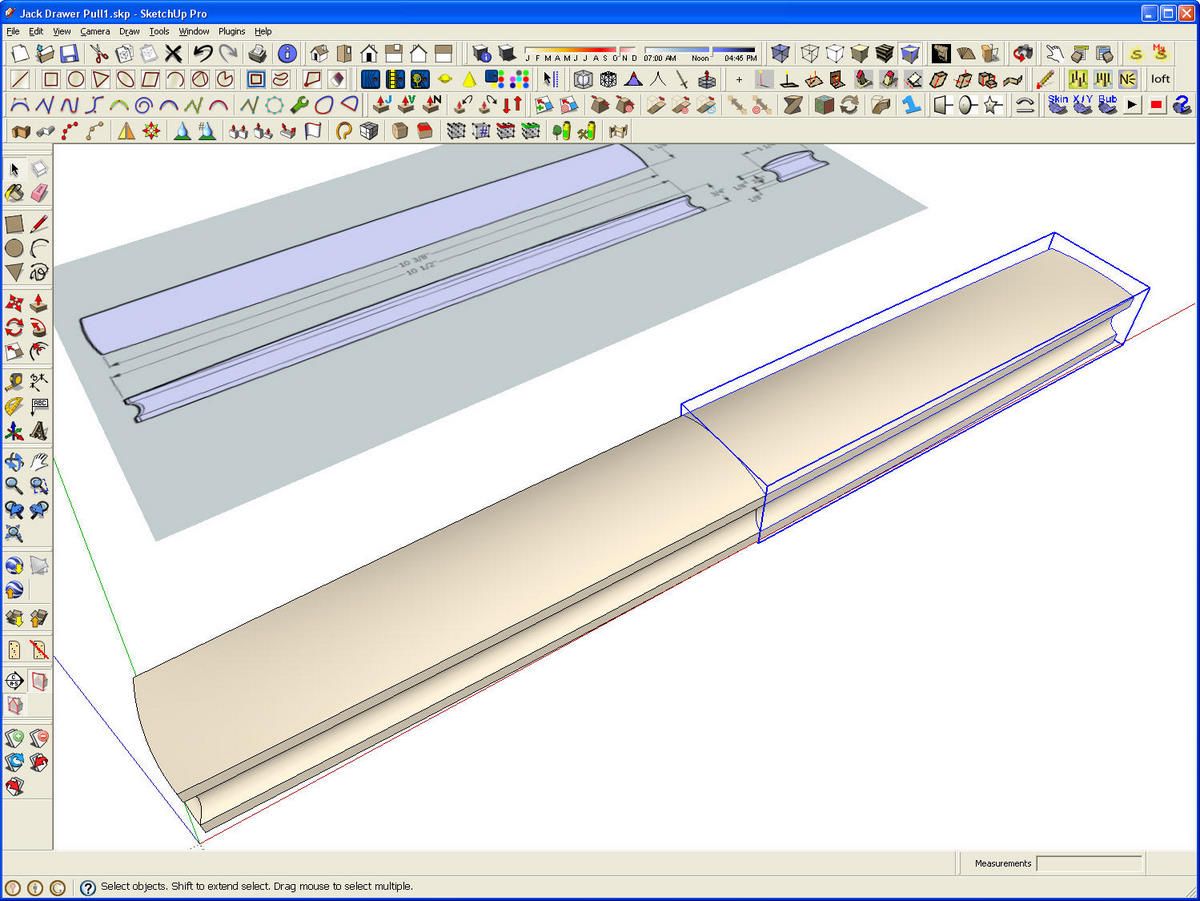
Task: Switch to Wireframe face style
Action: 811,53
